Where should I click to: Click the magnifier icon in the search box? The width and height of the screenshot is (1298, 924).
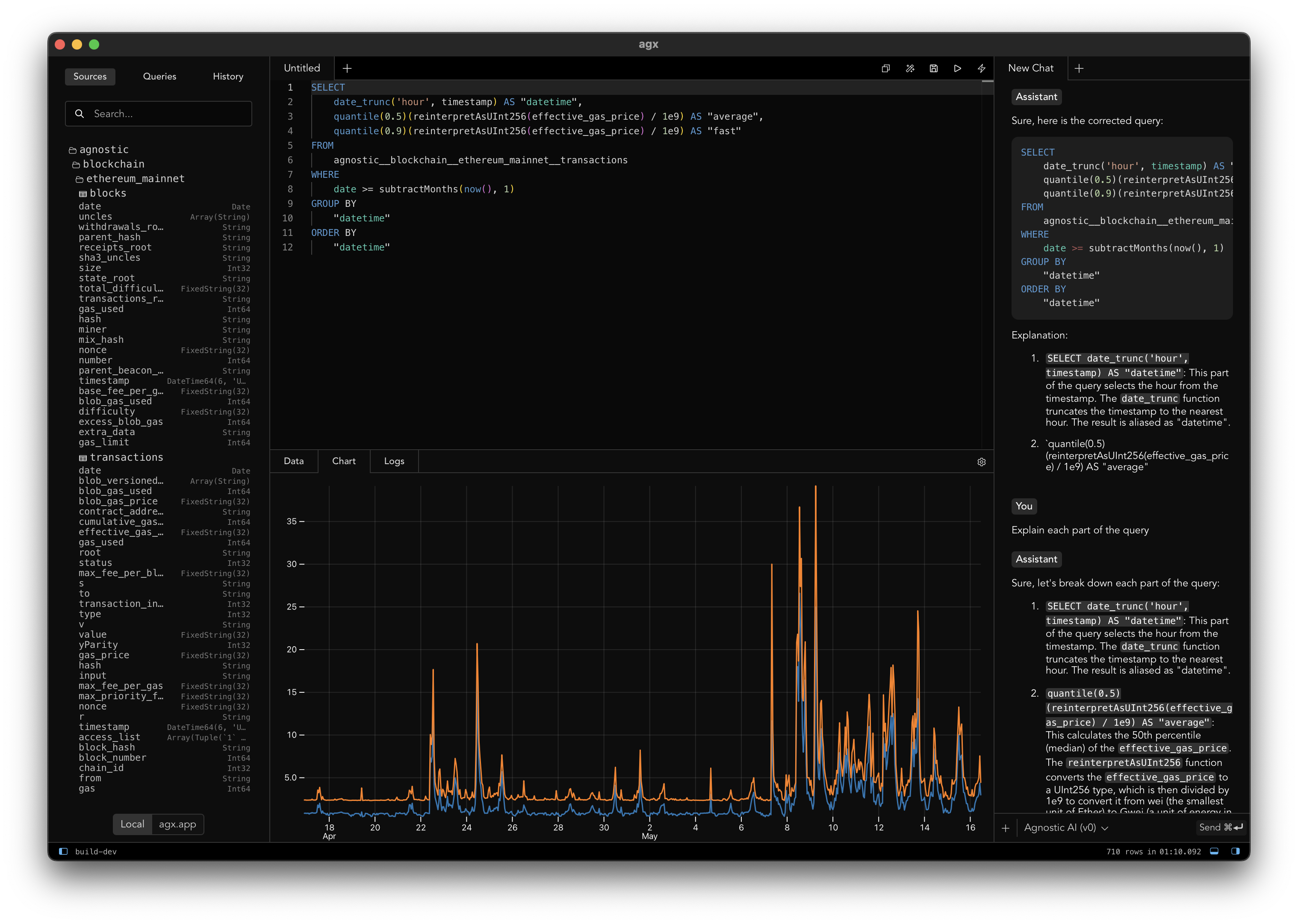80,114
